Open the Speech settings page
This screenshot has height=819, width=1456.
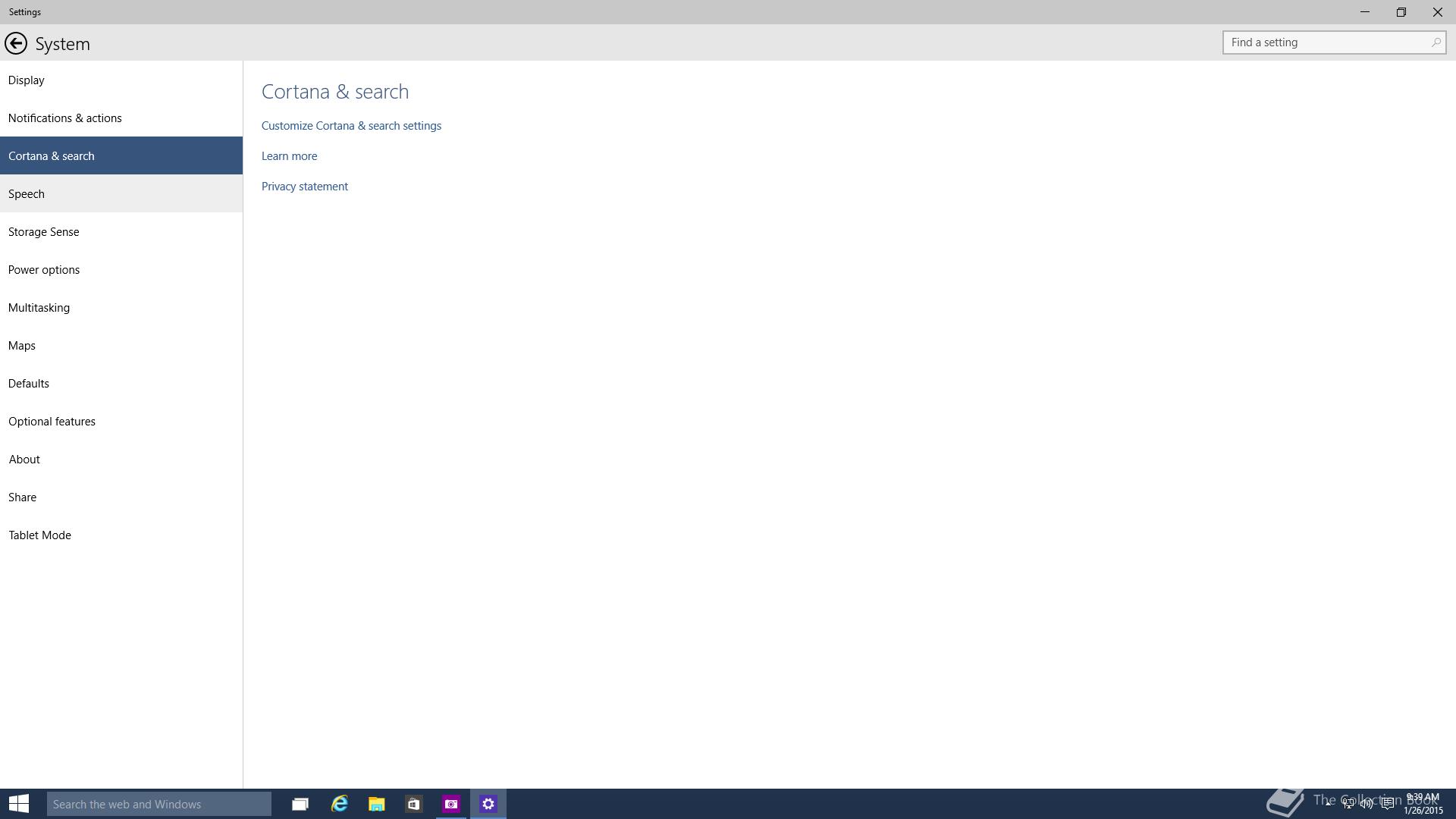point(121,193)
